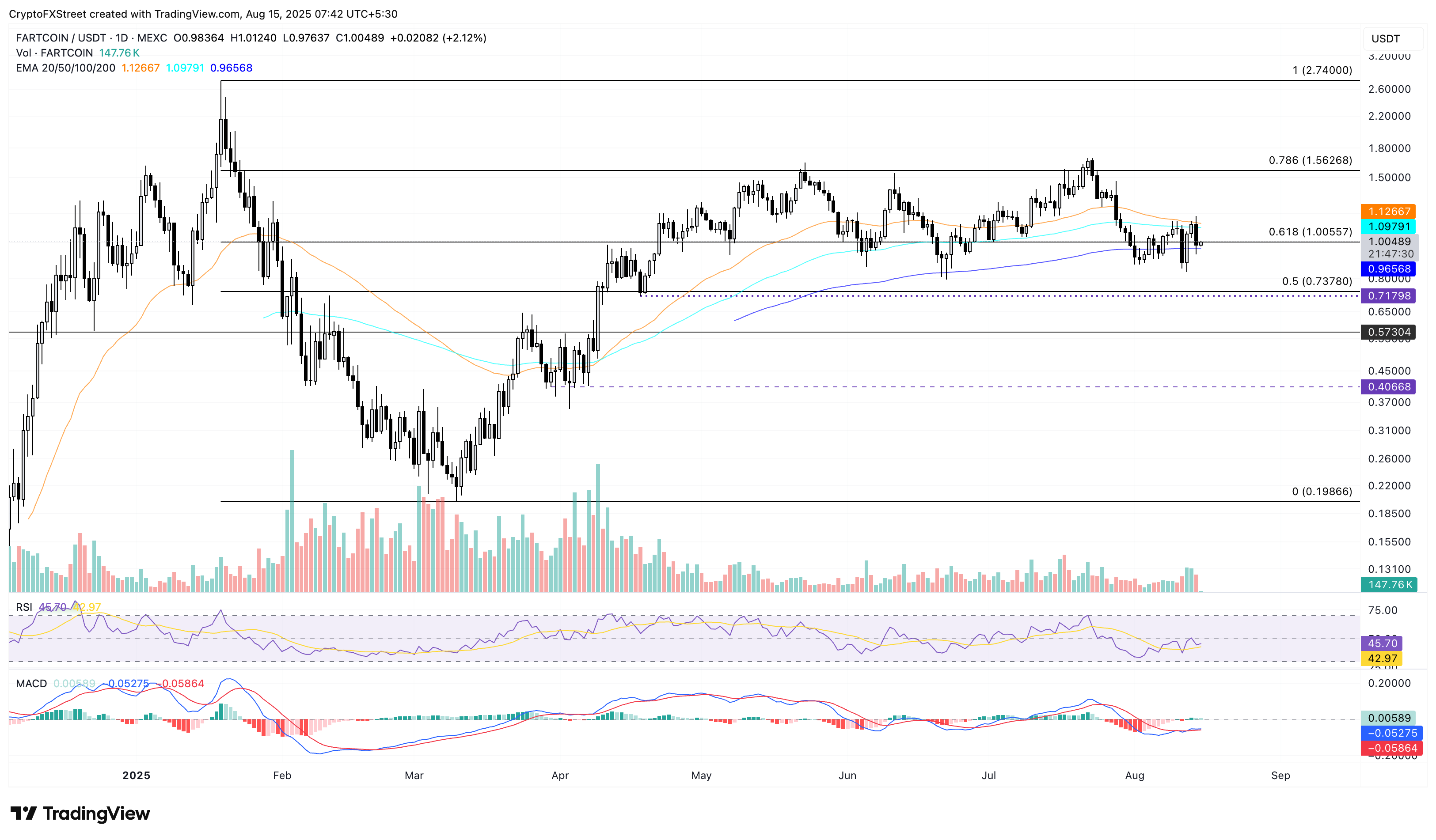Click the cyan 1.09791 EMA price tag

[x=1389, y=227]
